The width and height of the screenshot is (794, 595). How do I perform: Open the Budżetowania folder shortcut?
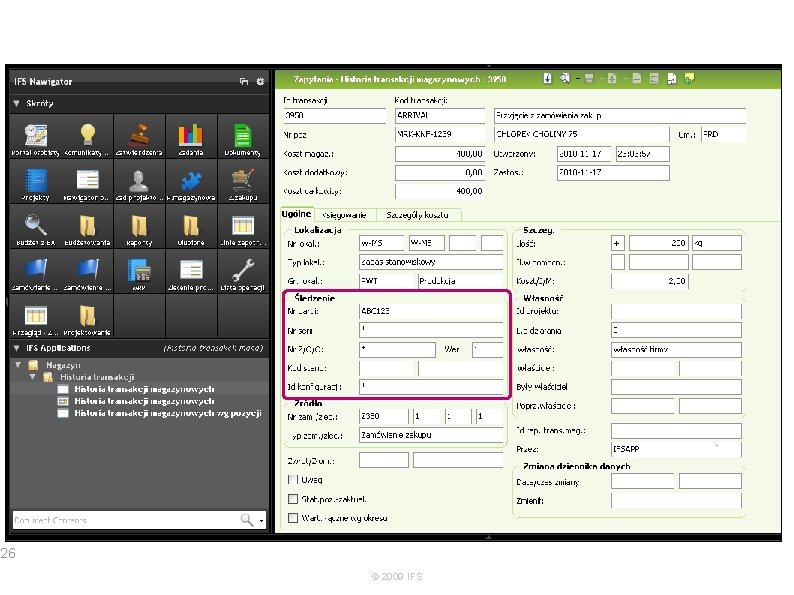point(88,226)
